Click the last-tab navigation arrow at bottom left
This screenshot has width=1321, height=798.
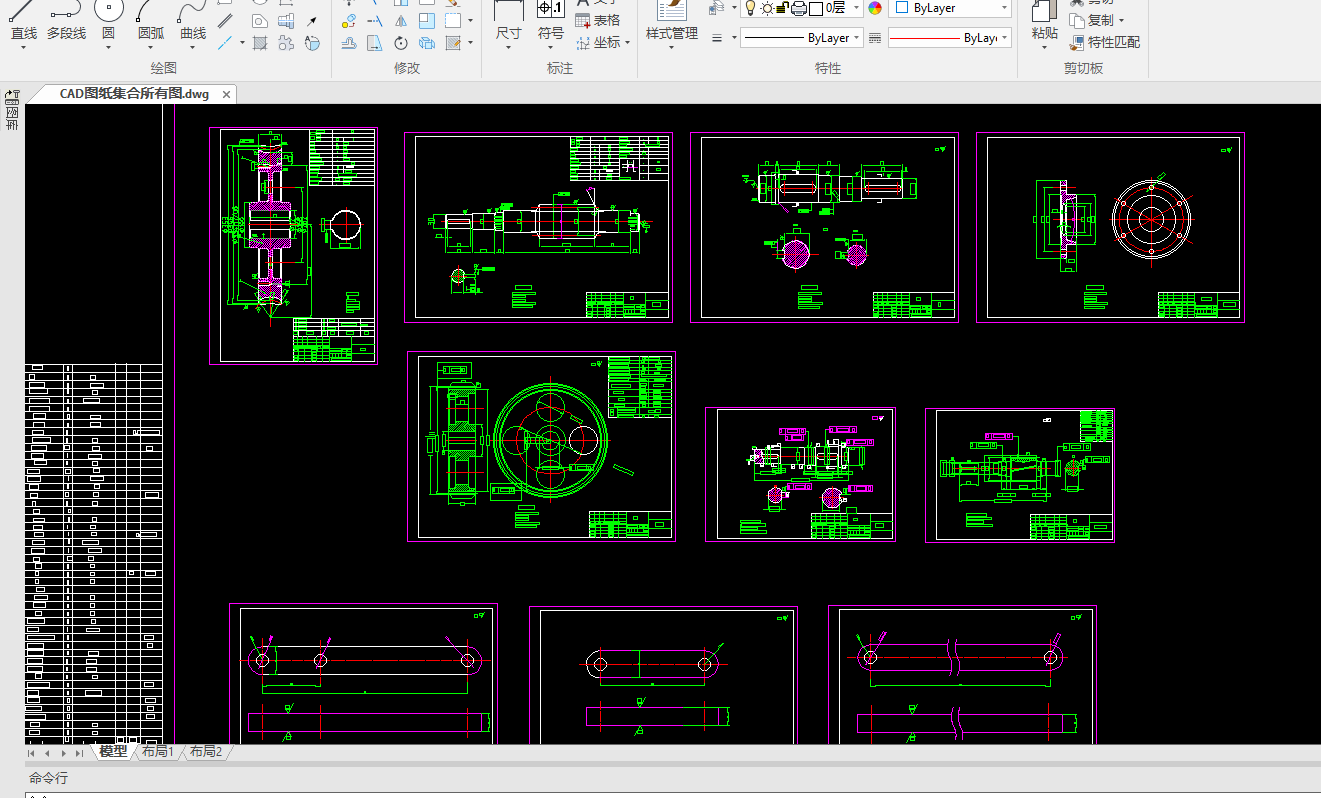coord(79,753)
